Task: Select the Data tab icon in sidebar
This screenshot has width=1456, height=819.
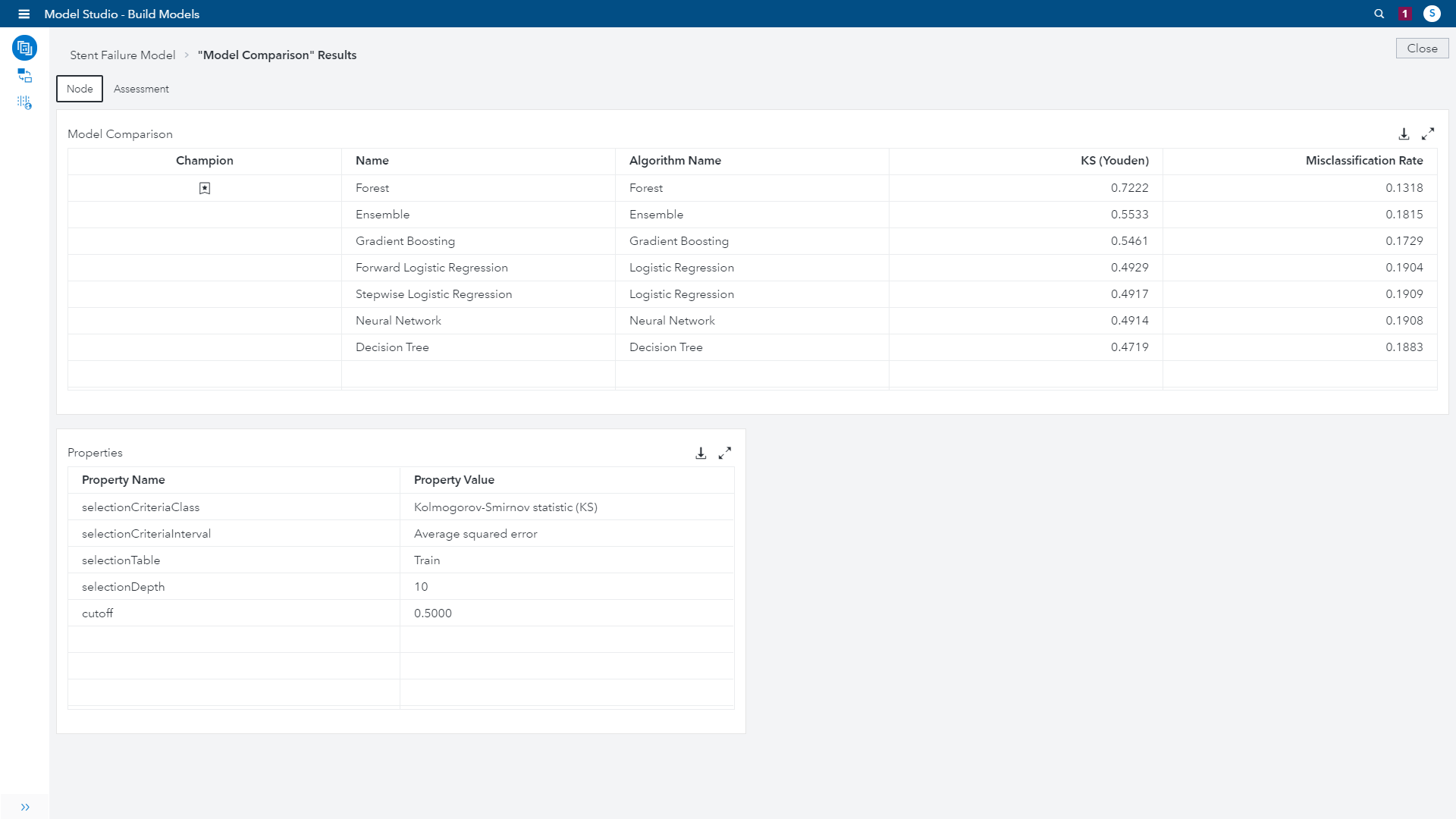Action: pos(24,48)
